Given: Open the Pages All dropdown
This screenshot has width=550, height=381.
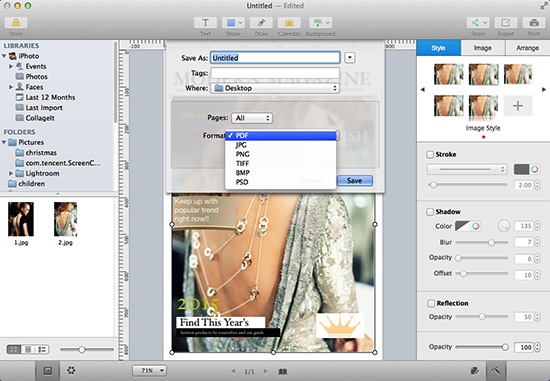Looking at the screenshot, I should coord(251,118).
